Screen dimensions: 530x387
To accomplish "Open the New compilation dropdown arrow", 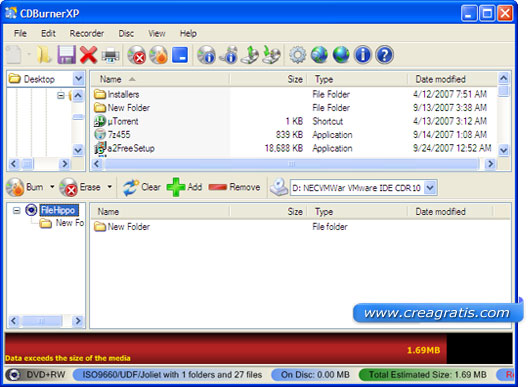I will 29,54.
